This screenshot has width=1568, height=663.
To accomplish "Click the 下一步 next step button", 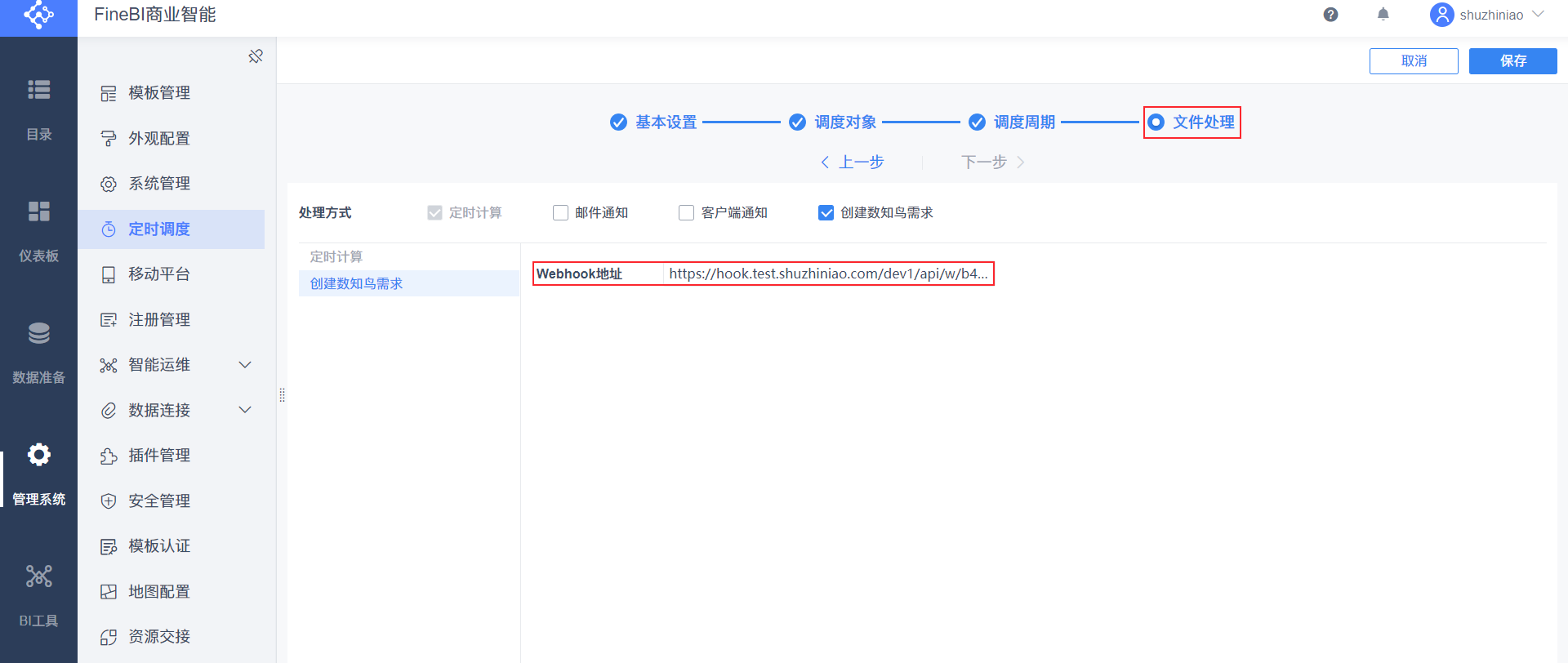I will tap(993, 162).
